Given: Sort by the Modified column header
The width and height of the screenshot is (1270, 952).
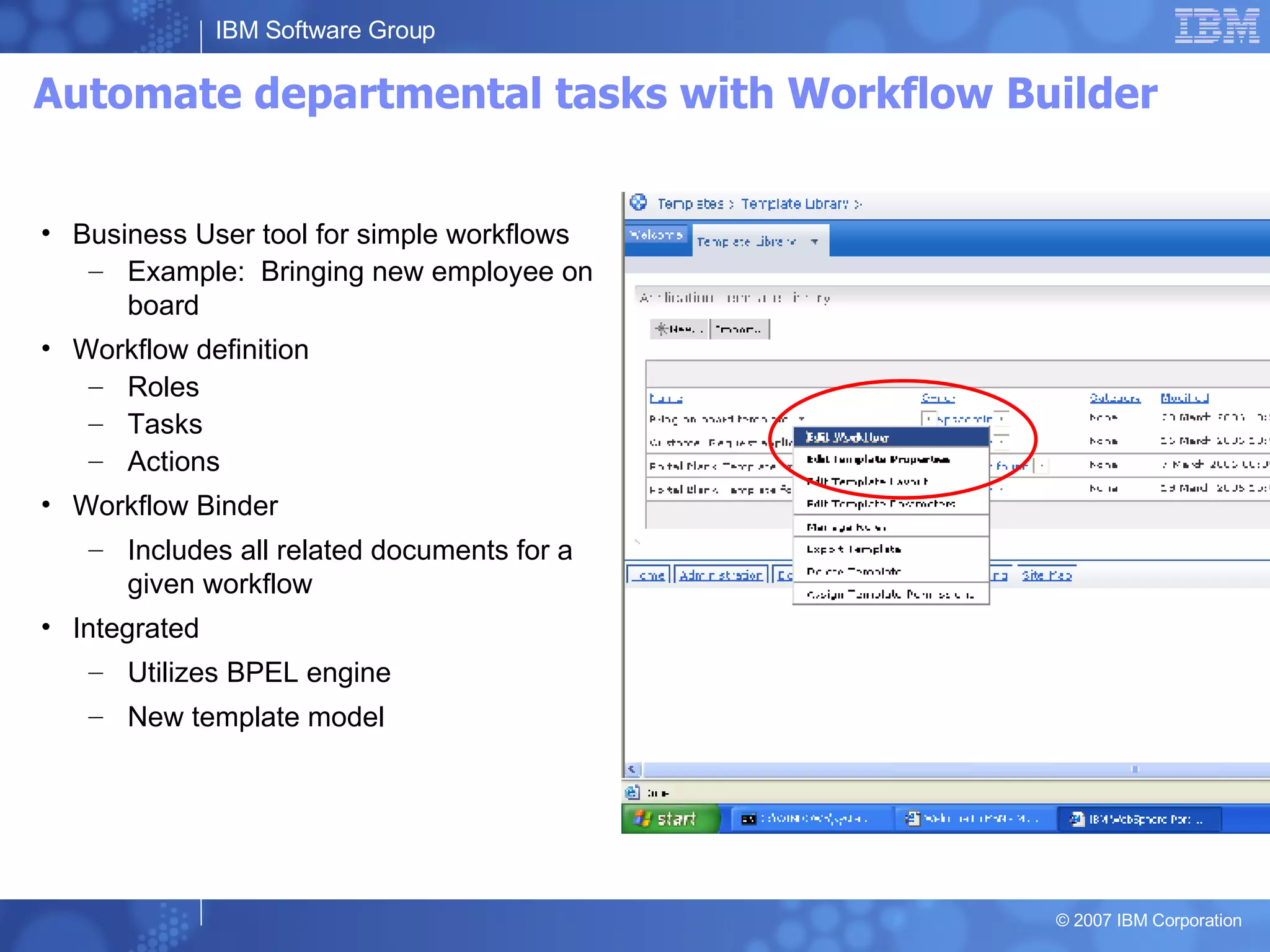Looking at the screenshot, I should pyautogui.click(x=1184, y=398).
